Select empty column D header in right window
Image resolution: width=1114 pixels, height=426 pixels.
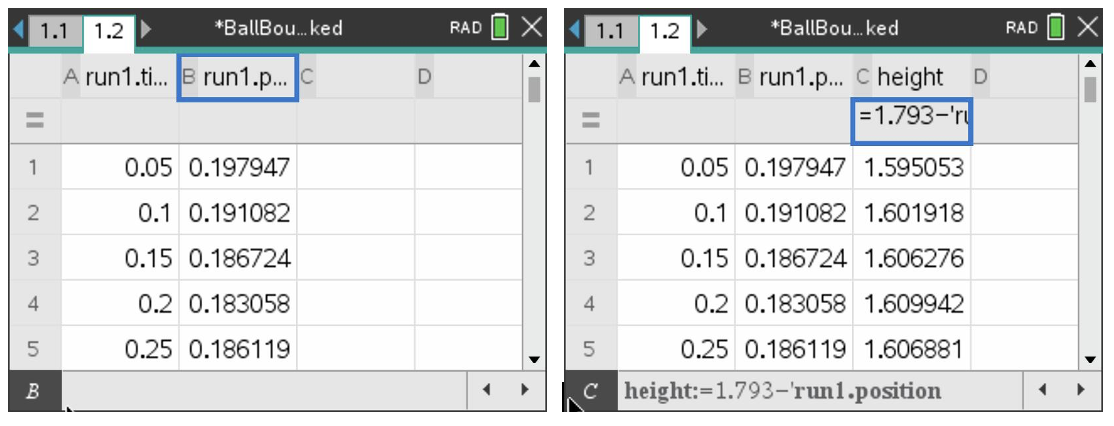tap(1024, 77)
